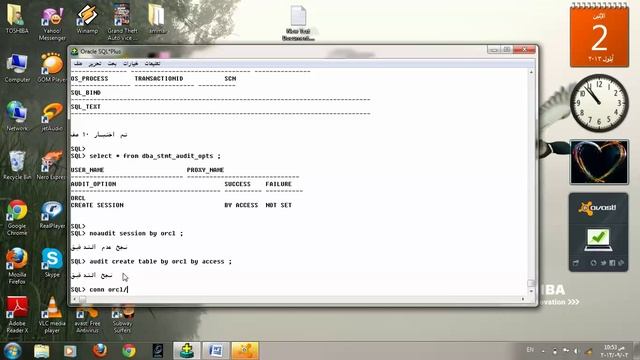Click text 'select * from dba_stmt_audit_opts ;'
This screenshot has width=640, height=360.
[x=155, y=156]
